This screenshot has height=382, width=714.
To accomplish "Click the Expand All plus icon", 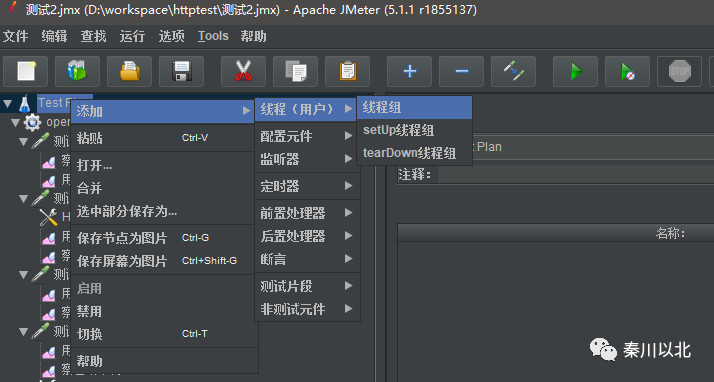I will tap(409, 71).
